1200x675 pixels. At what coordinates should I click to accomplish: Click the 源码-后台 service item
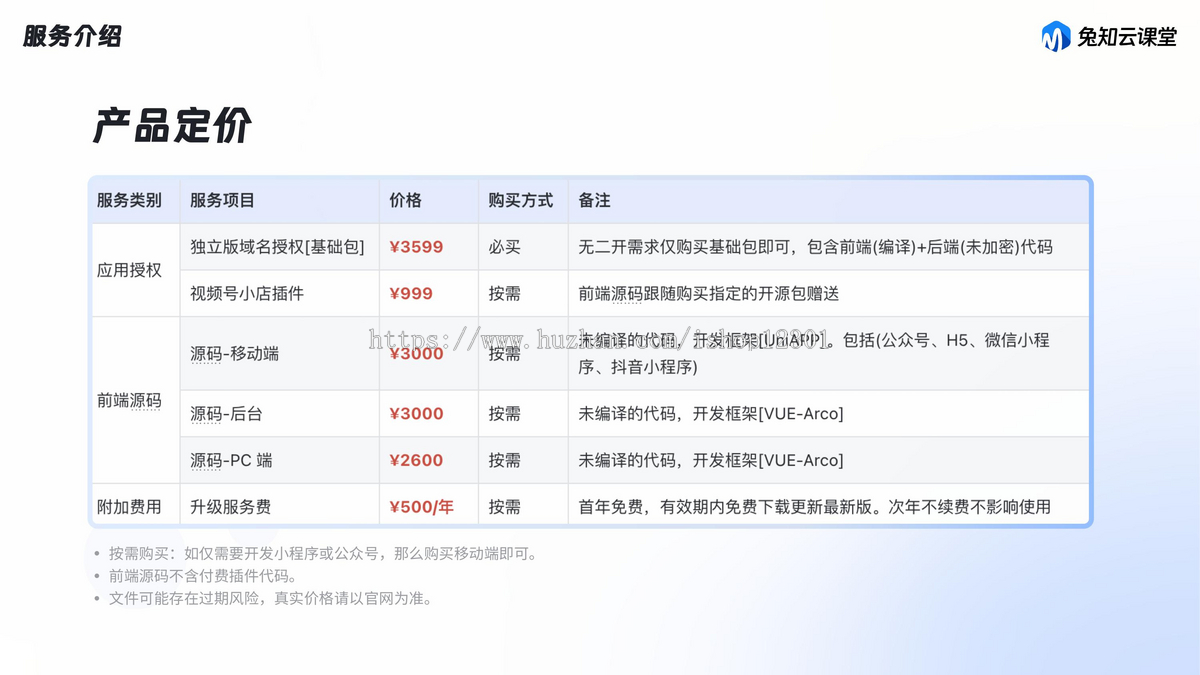[x=227, y=413]
